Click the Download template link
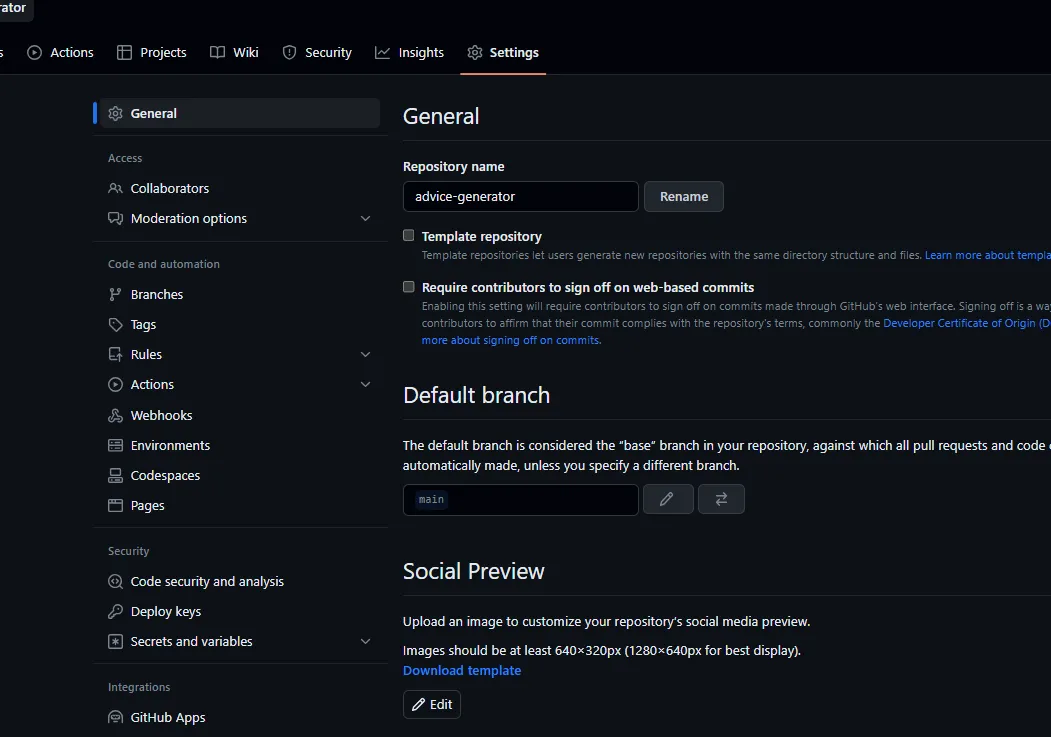Image resolution: width=1051 pixels, height=737 pixels. pos(462,670)
